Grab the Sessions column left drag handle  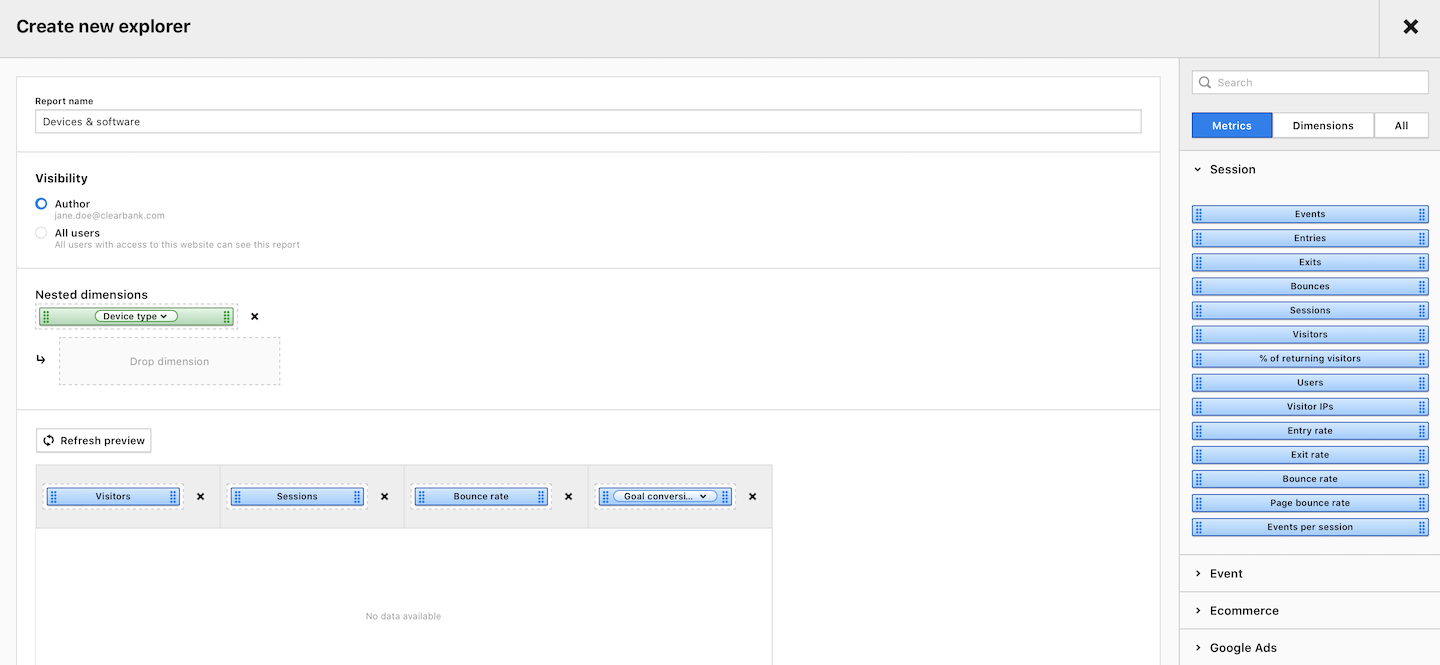coord(237,496)
